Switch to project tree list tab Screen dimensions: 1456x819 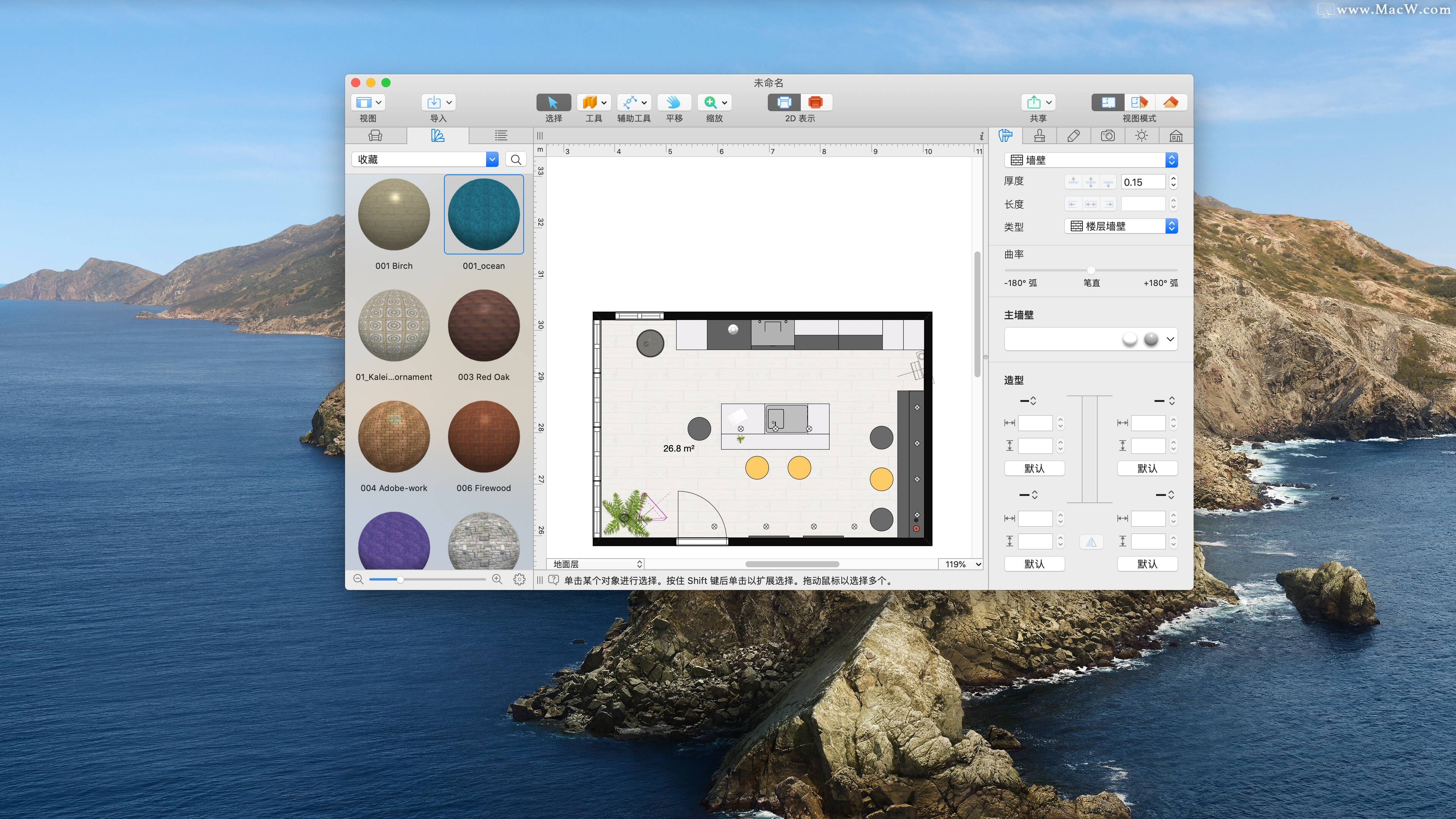tap(501, 136)
